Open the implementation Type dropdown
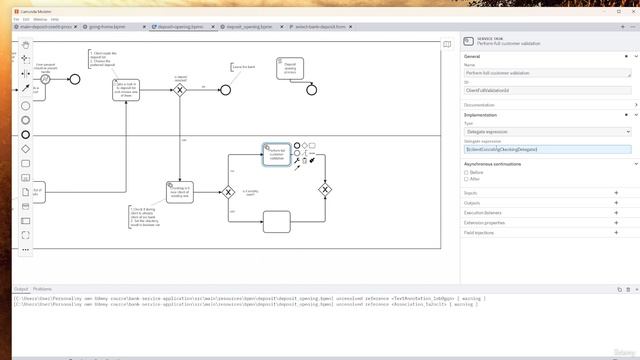Screen dimensions: 640x360 [548, 132]
